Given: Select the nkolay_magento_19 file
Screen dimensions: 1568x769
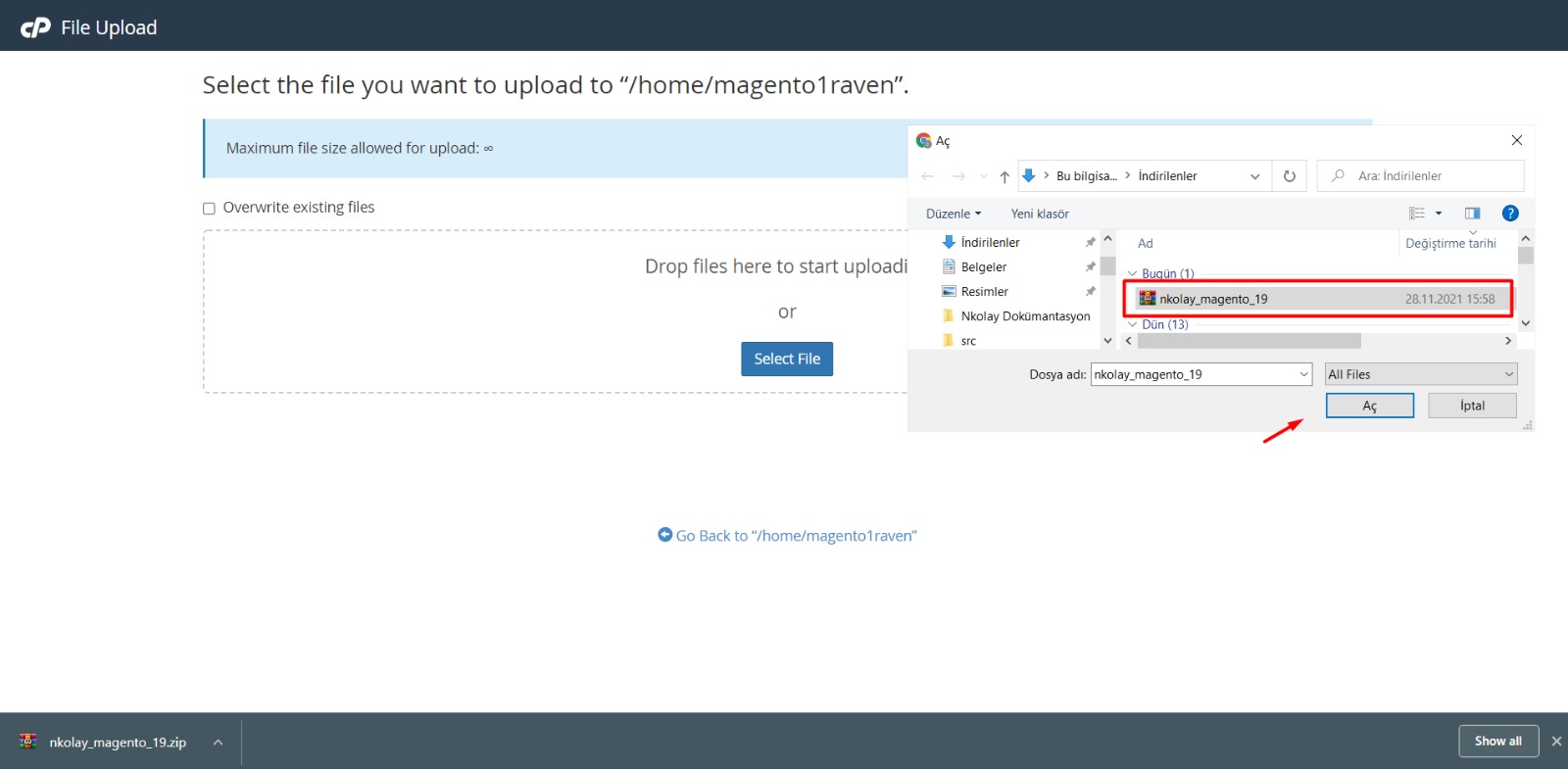Looking at the screenshot, I should 1213,299.
